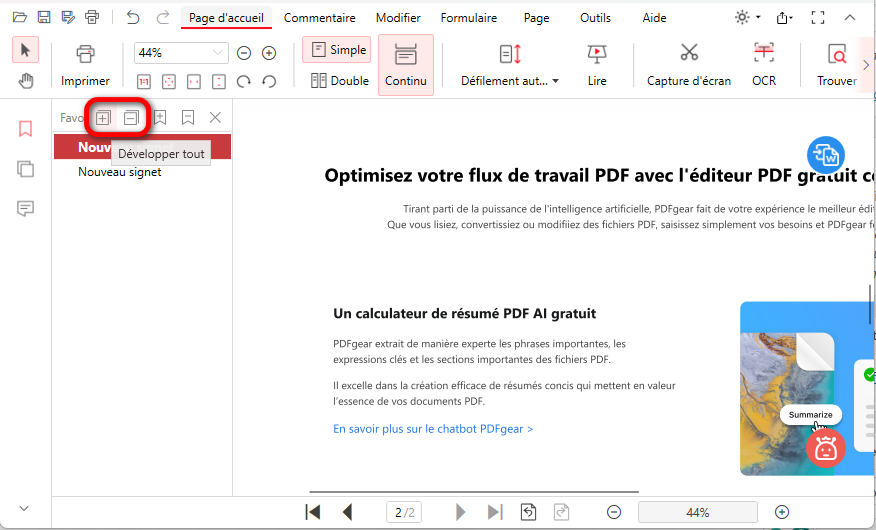
Task: Activate the hand pan tool
Action: point(25,82)
